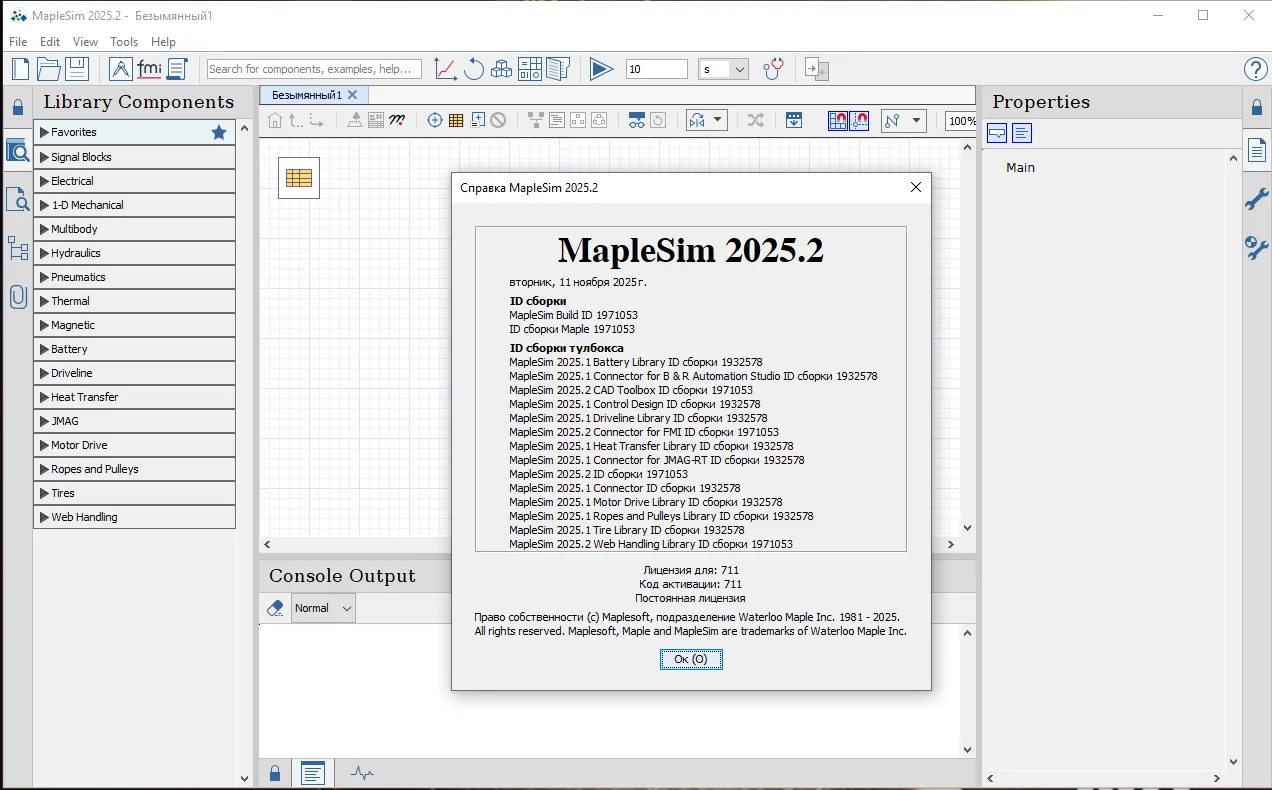The height and width of the screenshot is (790, 1272).
Task: Click the stethoscope diagnostics icon
Action: pos(773,69)
